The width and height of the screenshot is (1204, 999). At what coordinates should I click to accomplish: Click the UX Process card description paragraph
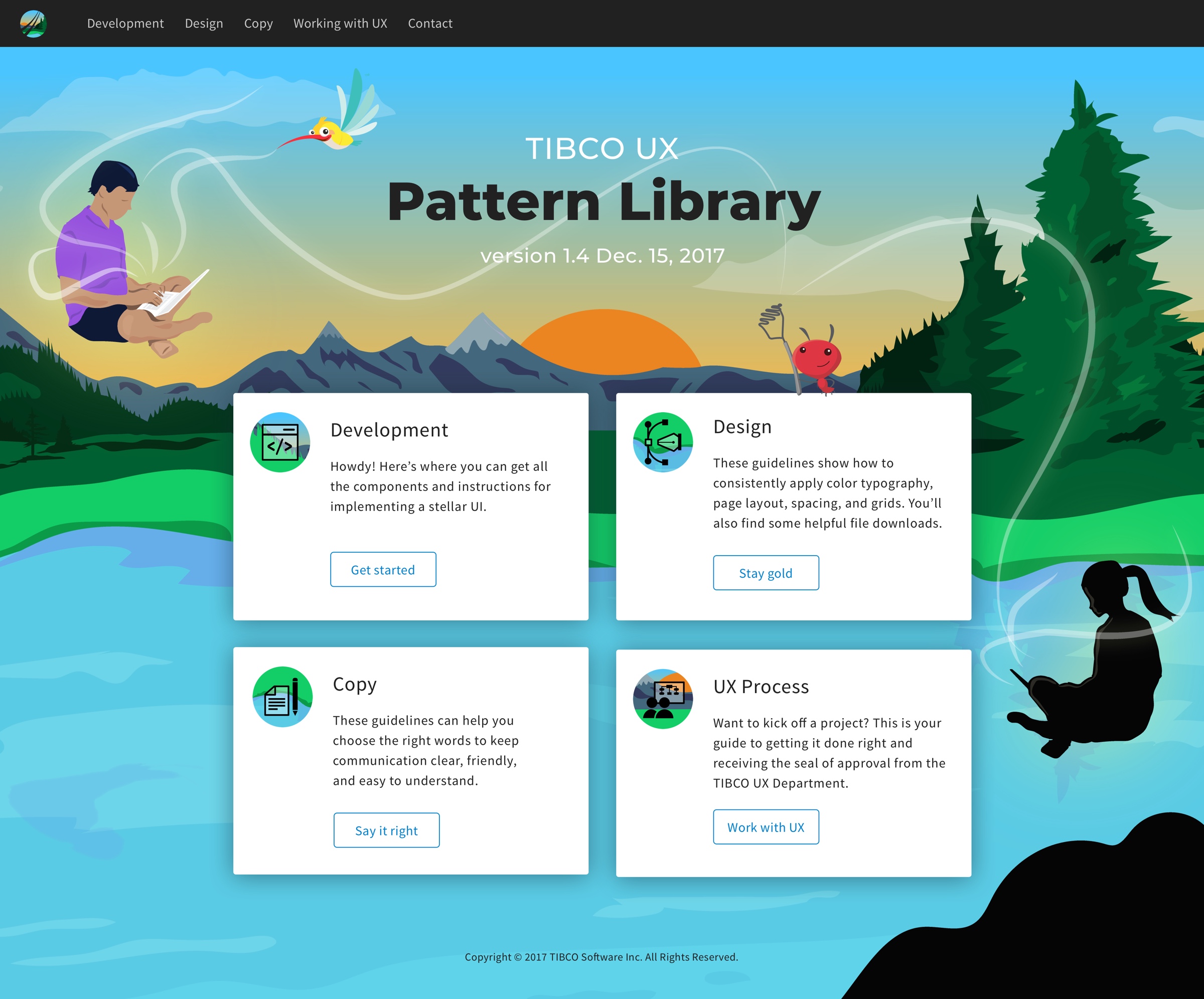tap(829, 753)
